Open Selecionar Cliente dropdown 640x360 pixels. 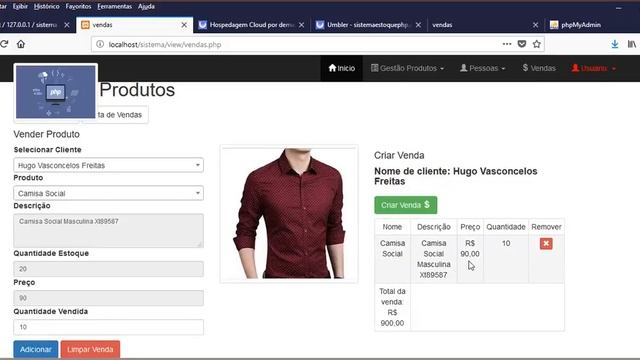point(109,165)
